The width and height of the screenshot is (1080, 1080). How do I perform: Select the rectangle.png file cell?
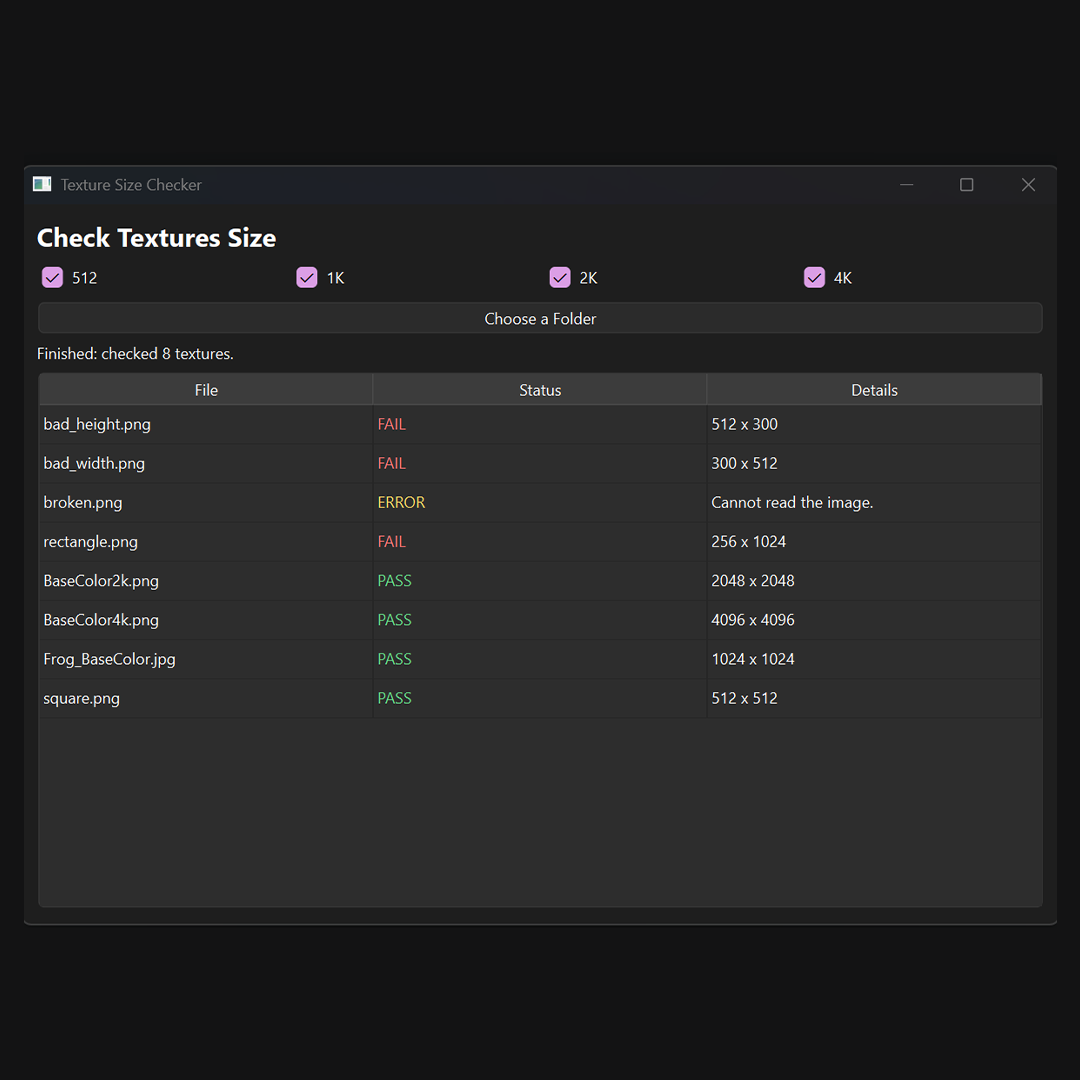click(206, 542)
